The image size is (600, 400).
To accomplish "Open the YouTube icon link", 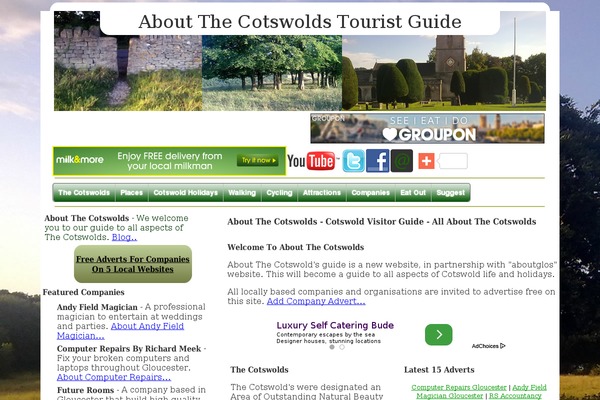I will (x=313, y=161).
